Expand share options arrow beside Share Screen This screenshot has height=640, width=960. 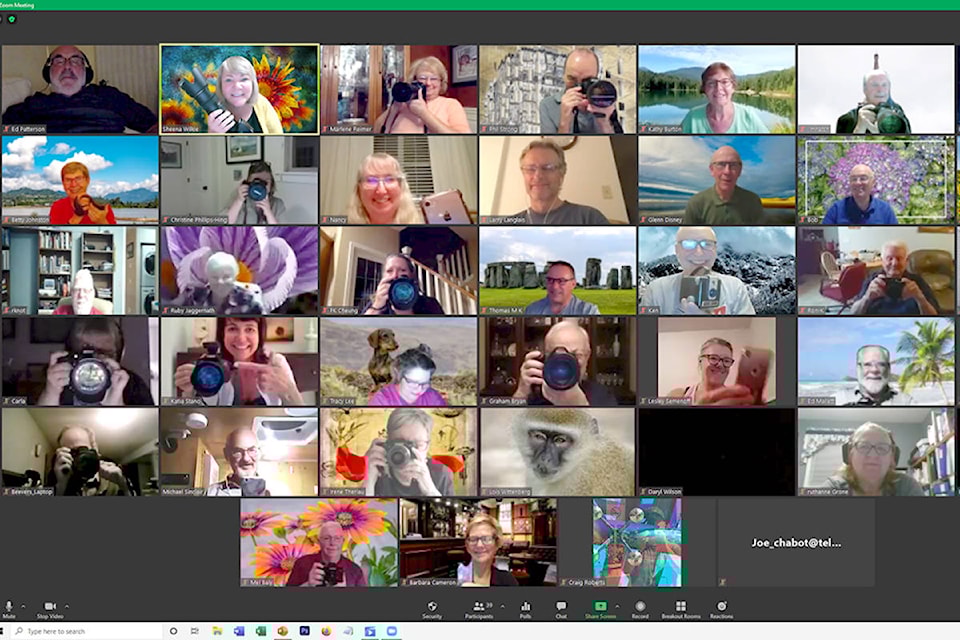tap(617, 606)
